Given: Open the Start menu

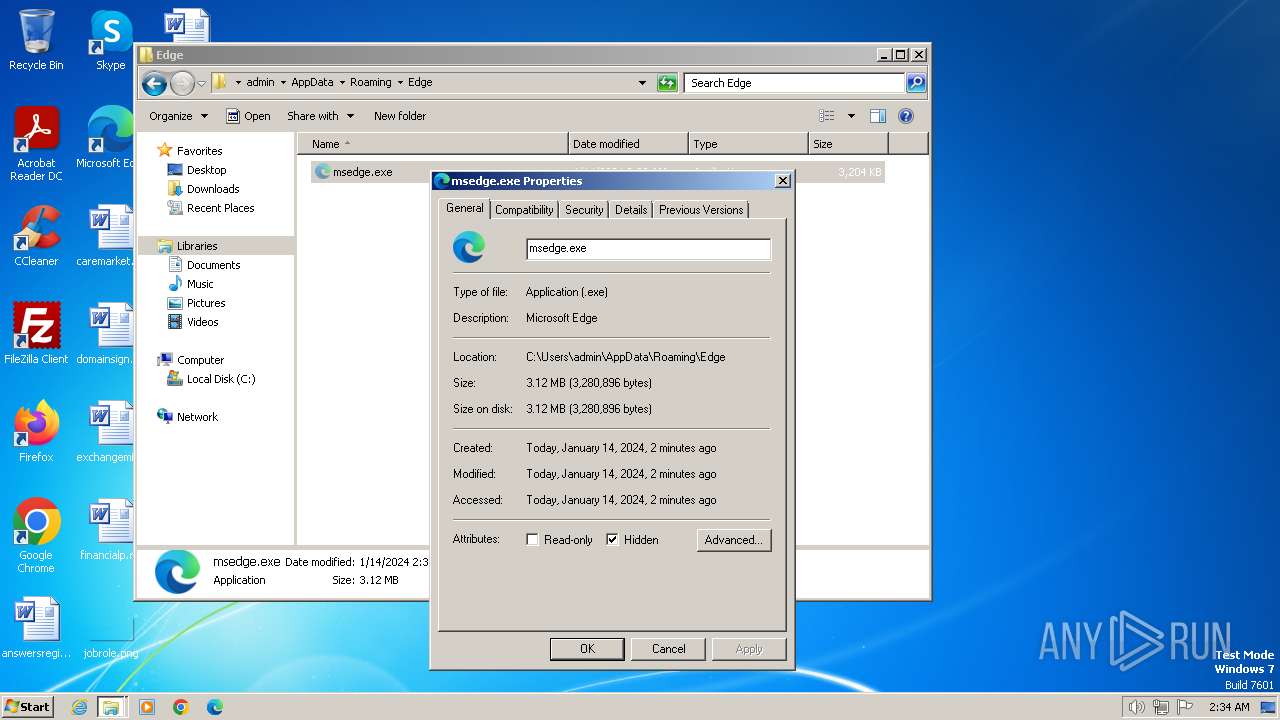Looking at the screenshot, I should pos(28,707).
